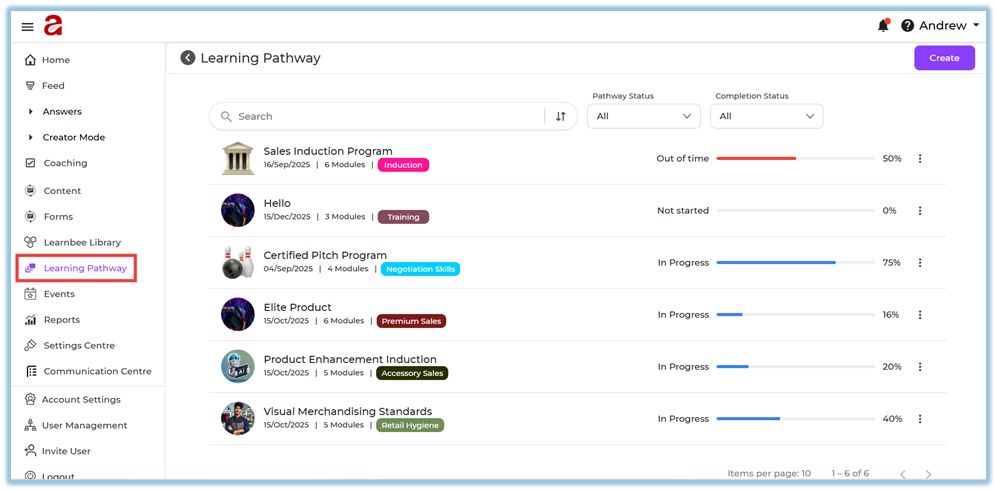Expand the Completion Status dropdown
This screenshot has width=997, height=491.
click(x=766, y=117)
